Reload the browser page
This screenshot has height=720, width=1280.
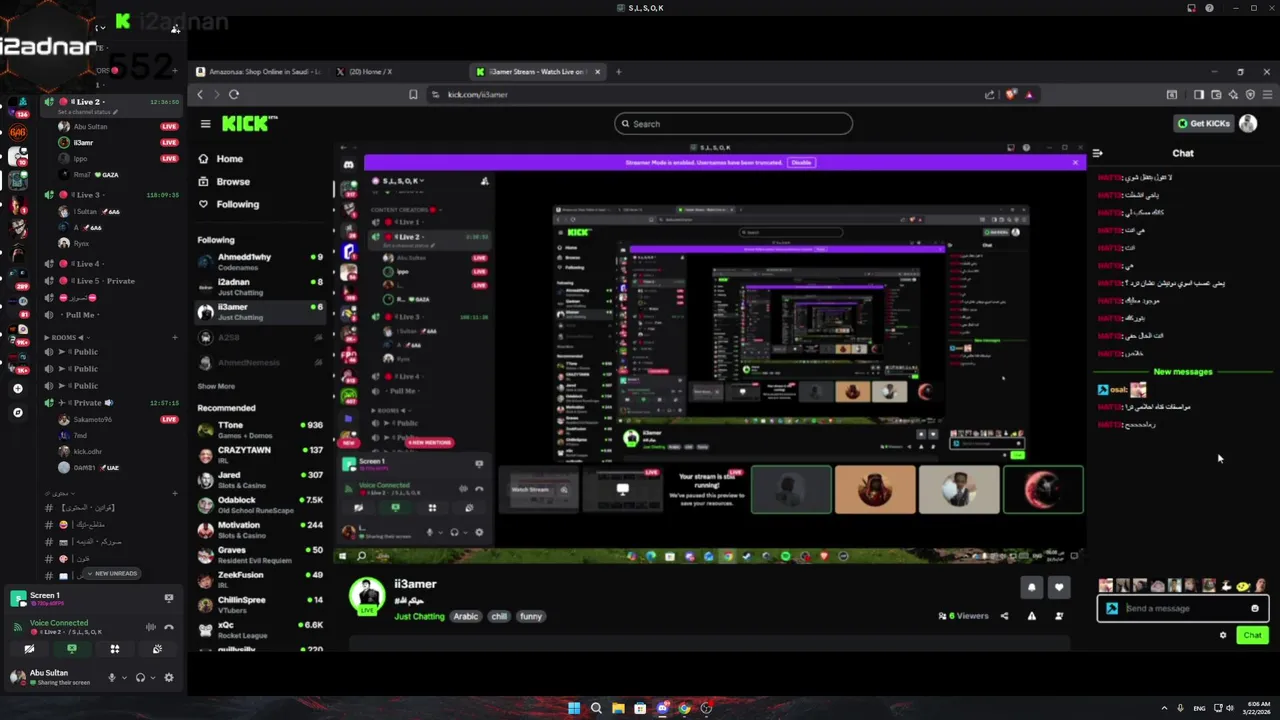[234, 94]
